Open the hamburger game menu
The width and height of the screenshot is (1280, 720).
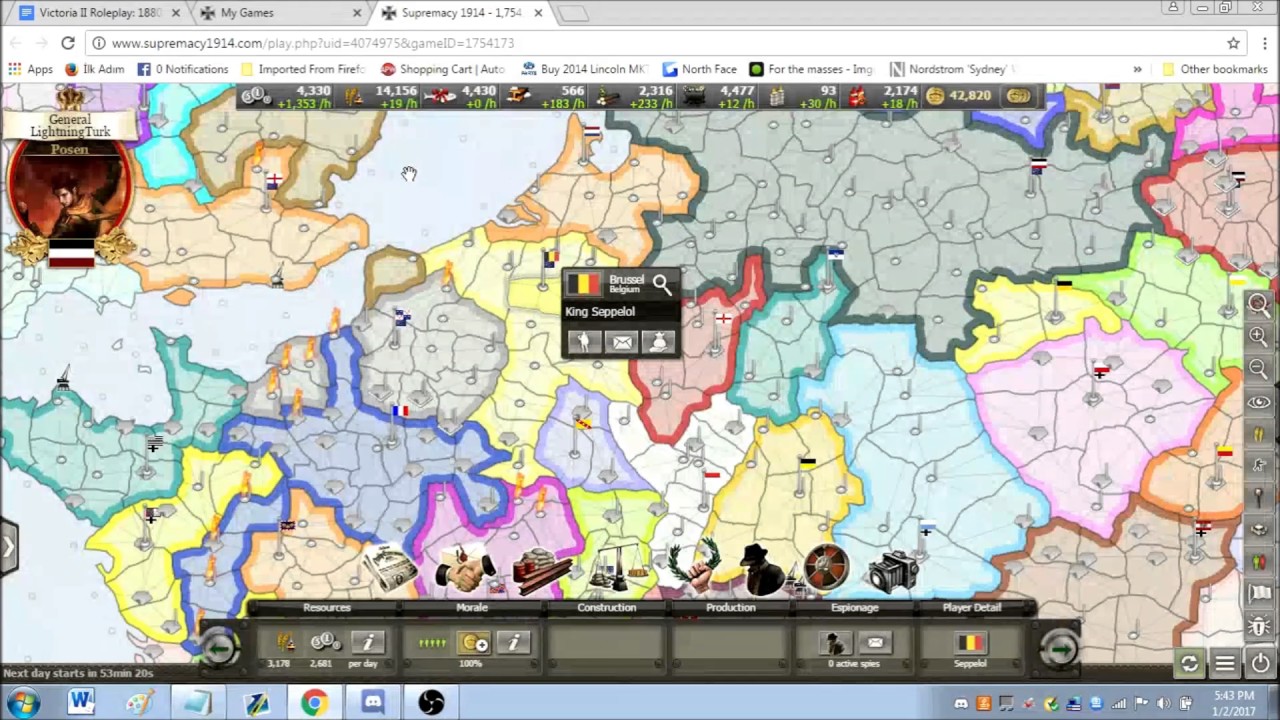[1225, 663]
